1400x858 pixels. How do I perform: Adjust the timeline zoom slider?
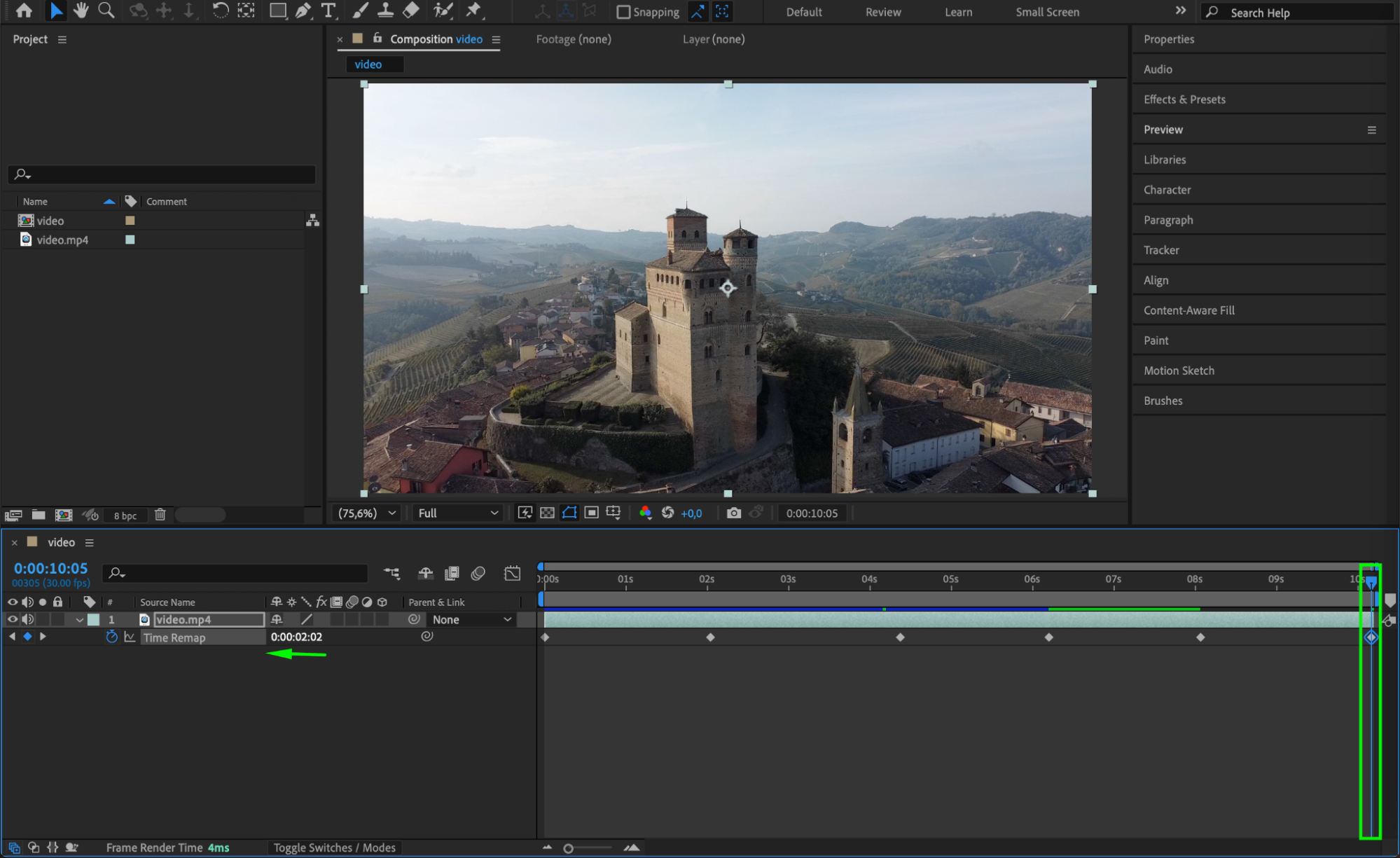click(569, 848)
